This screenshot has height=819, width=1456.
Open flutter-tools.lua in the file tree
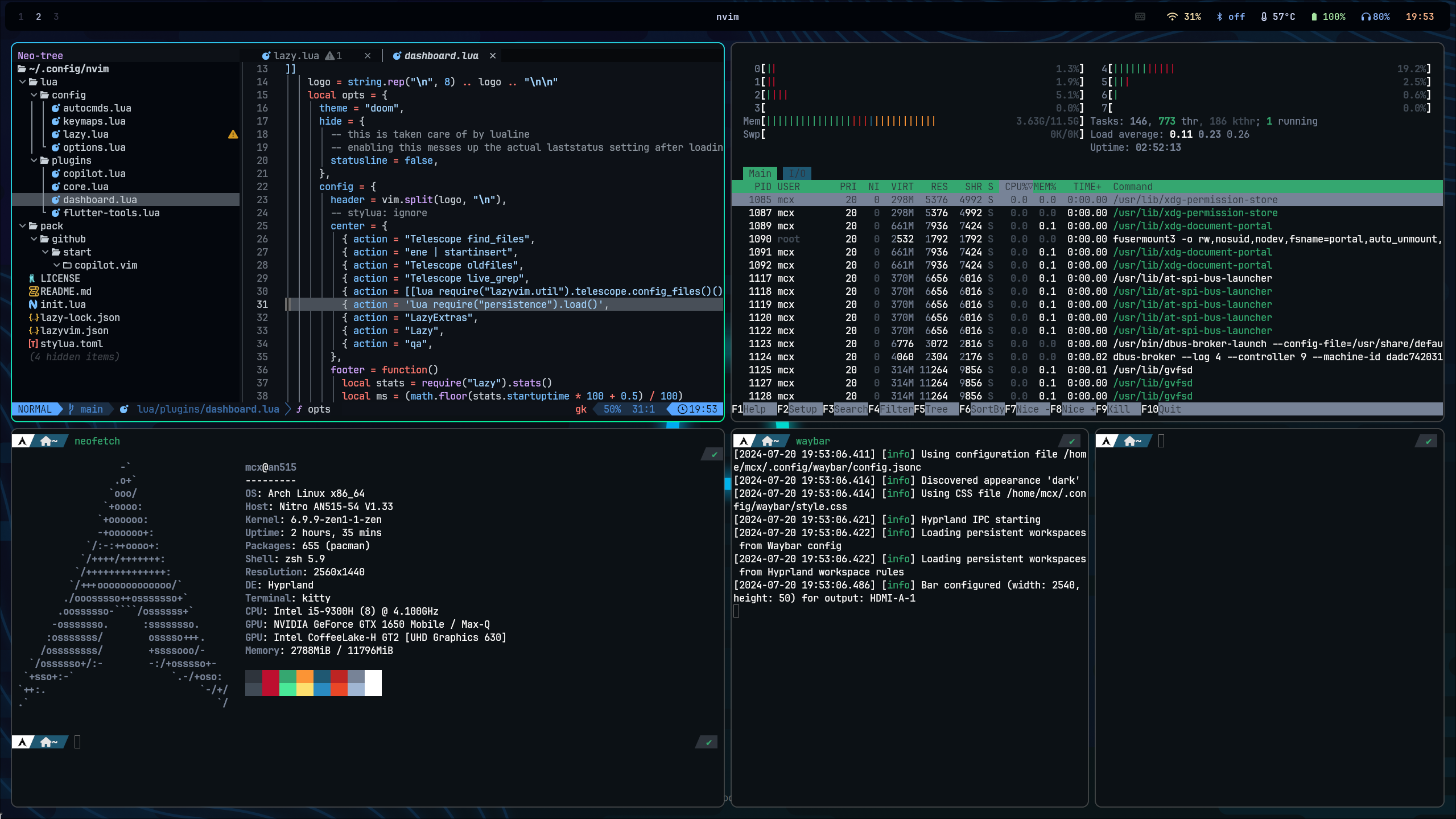pos(111,213)
